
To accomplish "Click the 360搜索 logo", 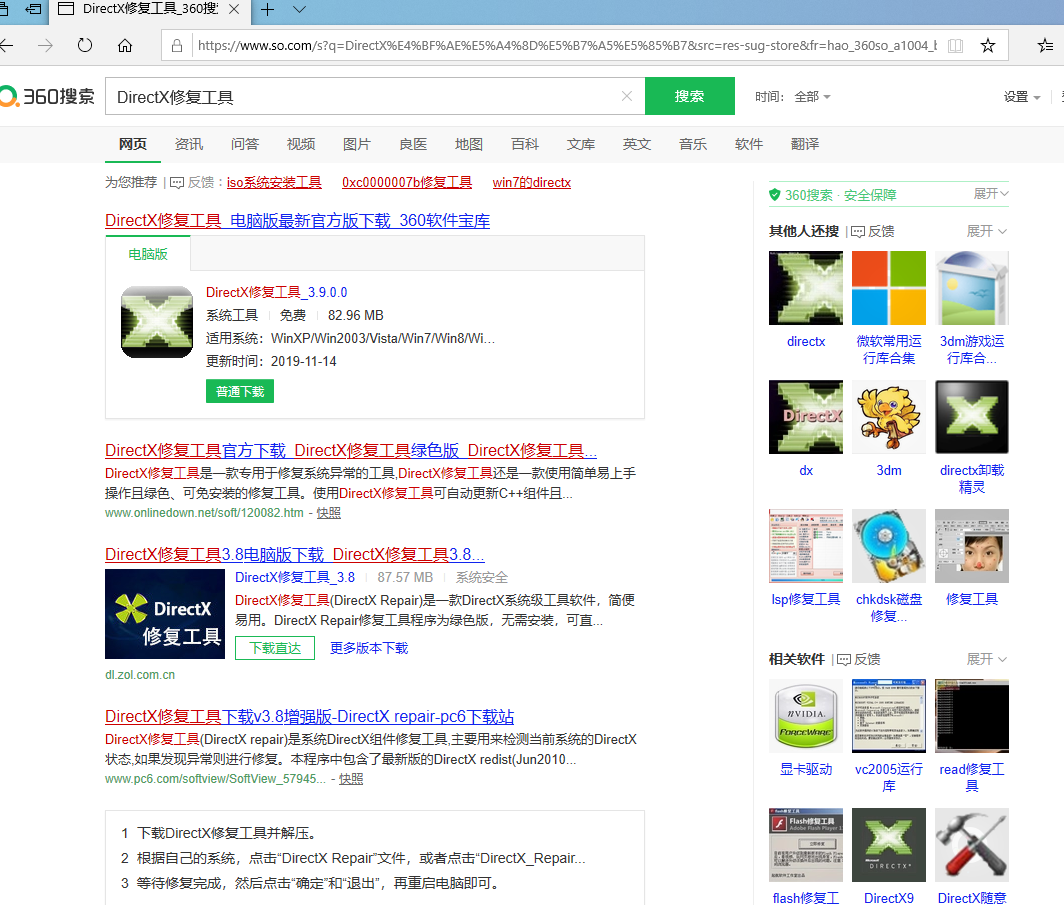I will click(48, 97).
